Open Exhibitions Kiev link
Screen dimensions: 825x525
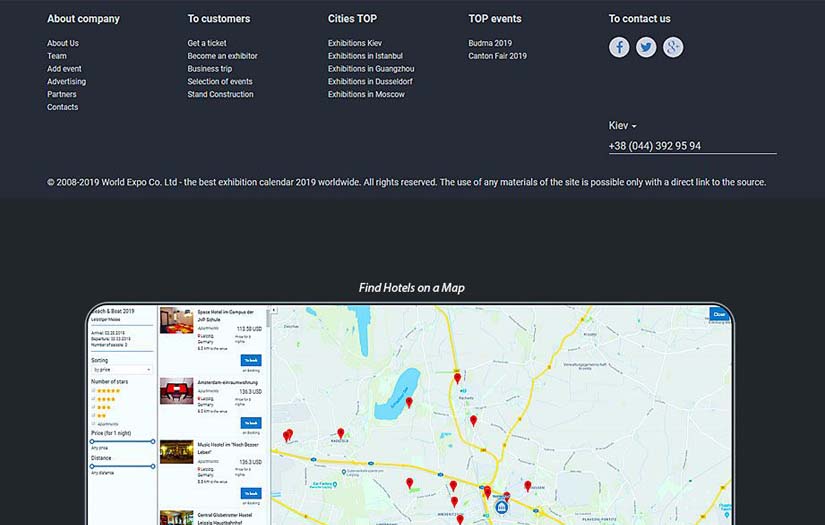(x=355, y=43)
